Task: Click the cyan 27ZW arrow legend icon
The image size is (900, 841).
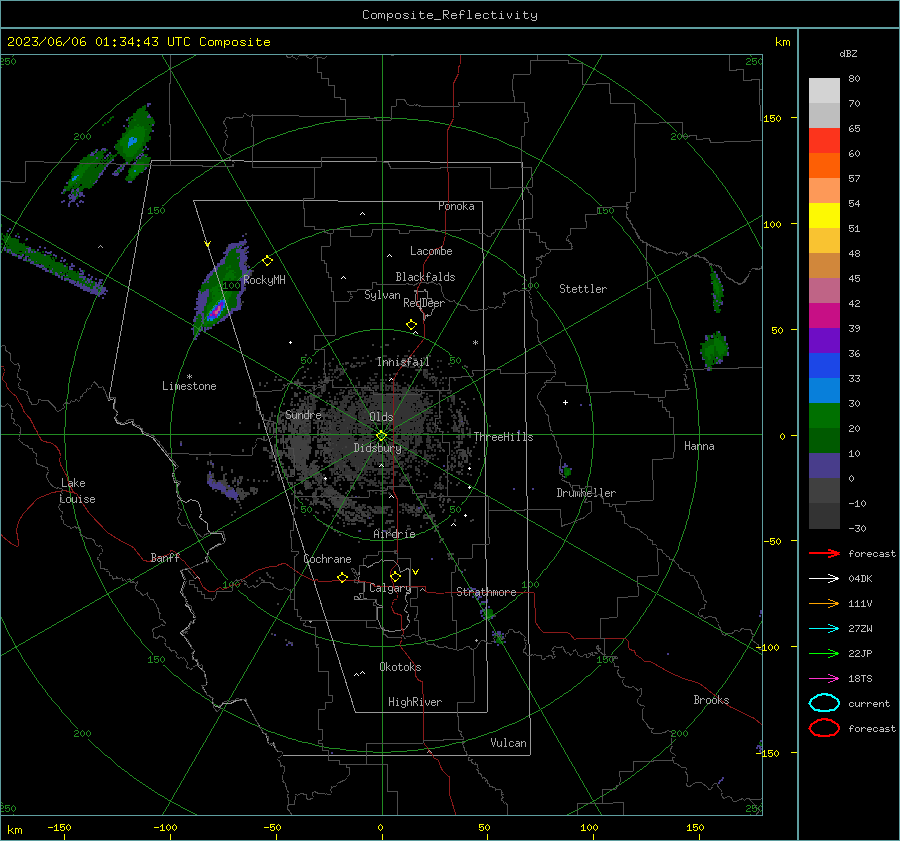Action: pyautogui.click(x=824, y=629)
